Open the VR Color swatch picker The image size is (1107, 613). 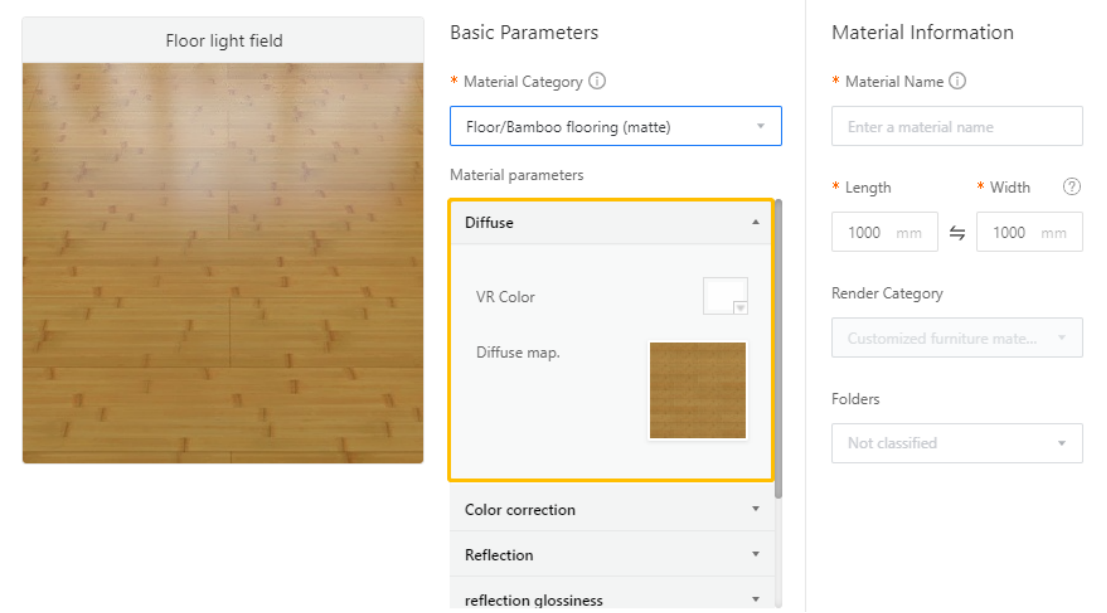(x=726, y=297)
